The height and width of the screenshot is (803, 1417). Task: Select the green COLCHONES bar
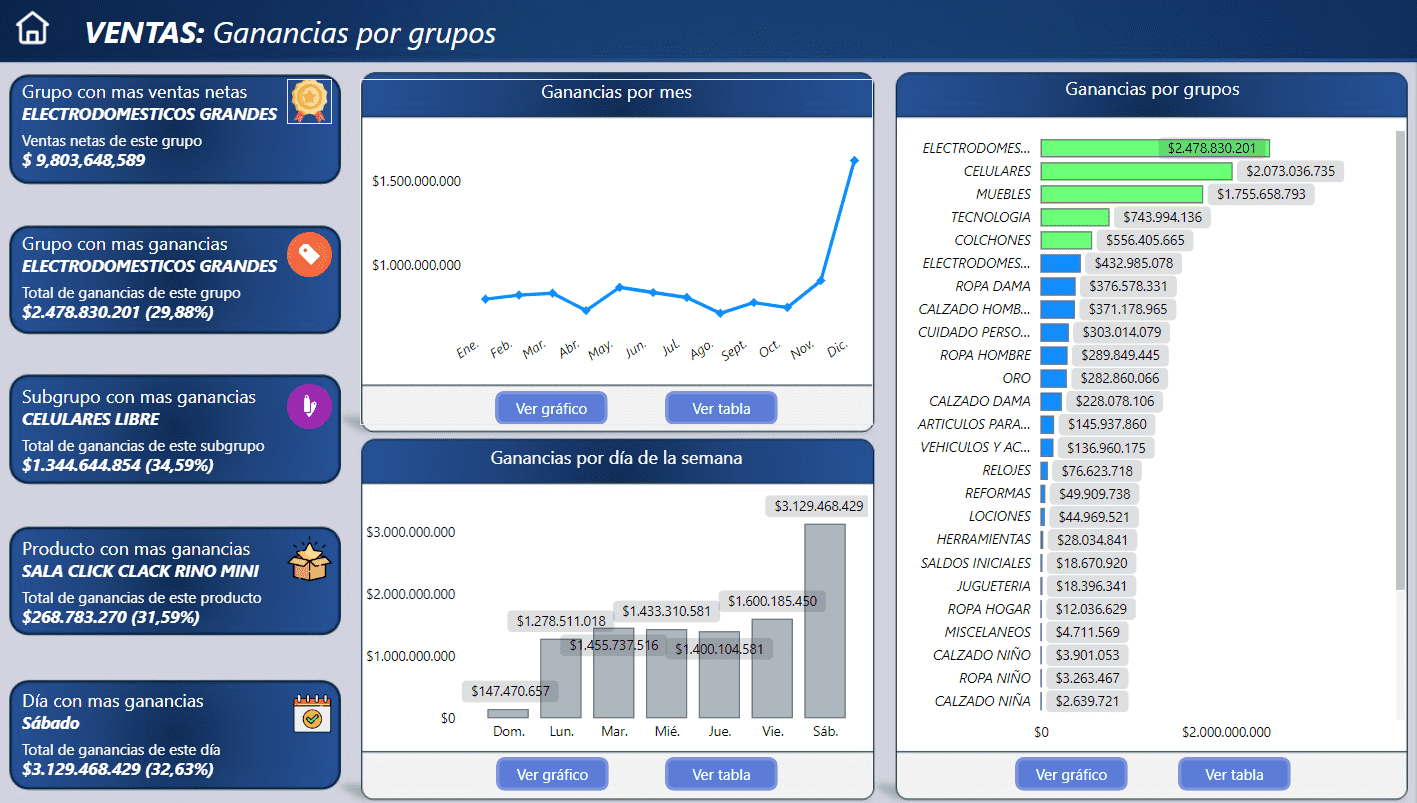click(x=1066, y=240)
